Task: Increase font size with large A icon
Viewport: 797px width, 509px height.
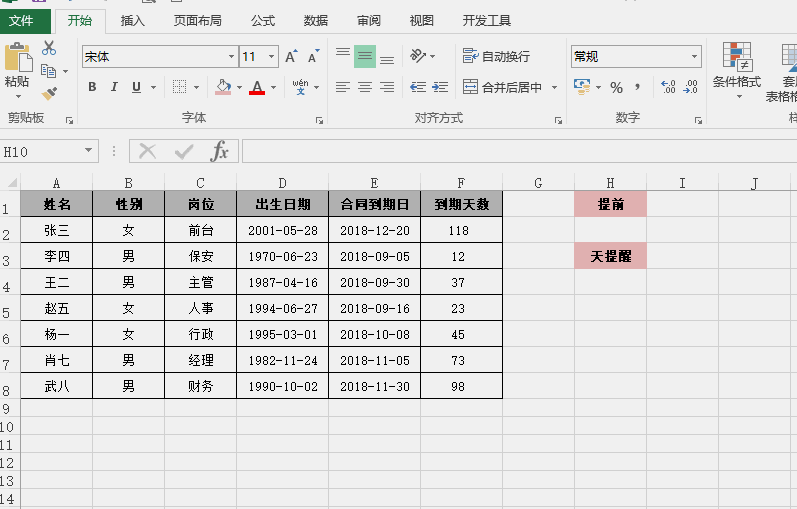Action: tap(291, 56)
